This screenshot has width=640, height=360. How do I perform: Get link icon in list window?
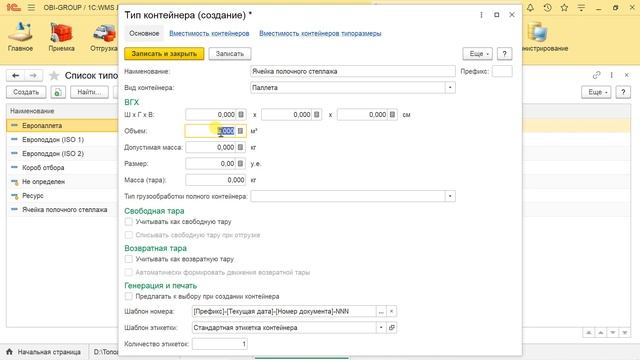click(x=596, y=75)
